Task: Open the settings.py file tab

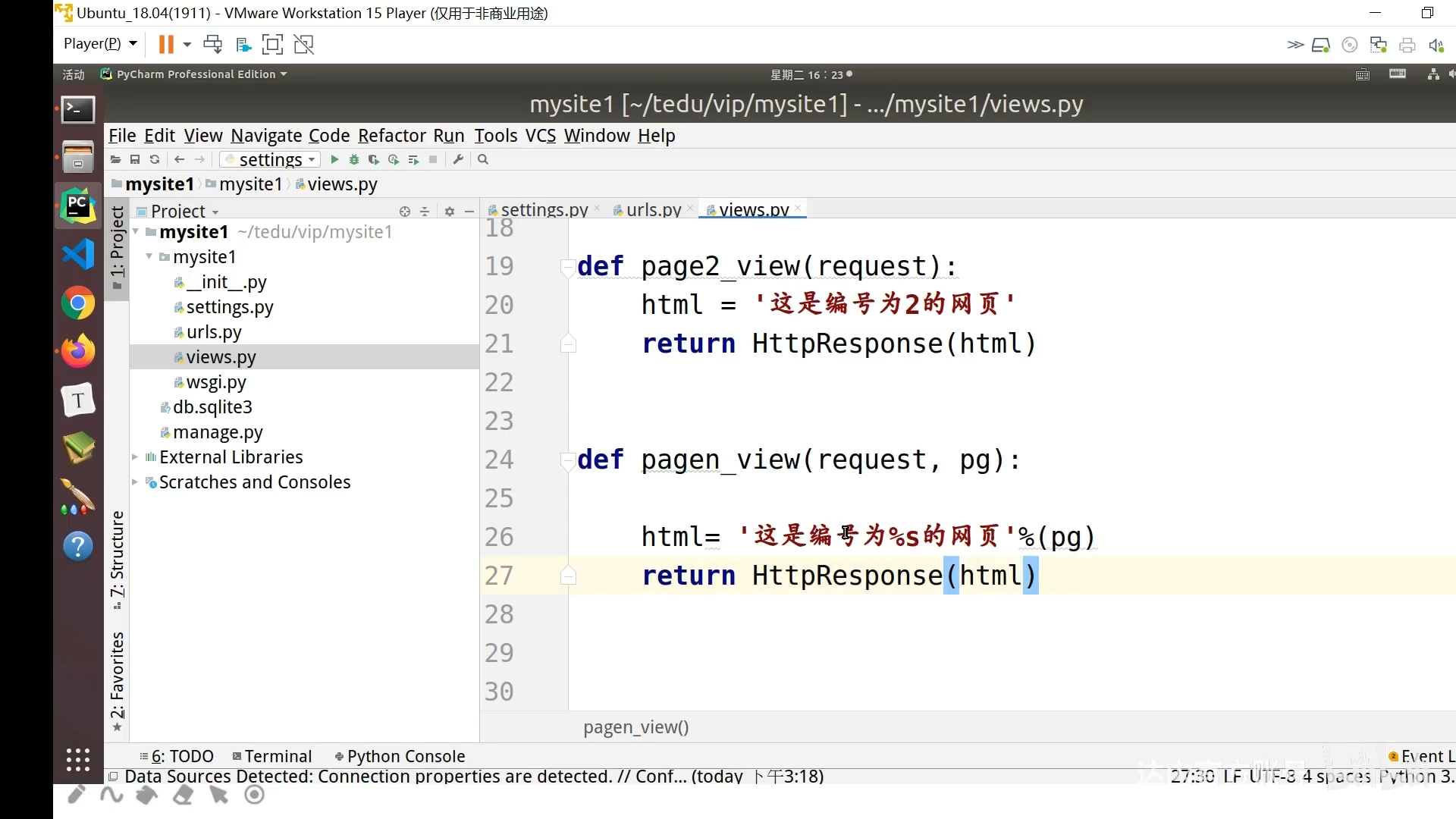Action: (540, 209)
